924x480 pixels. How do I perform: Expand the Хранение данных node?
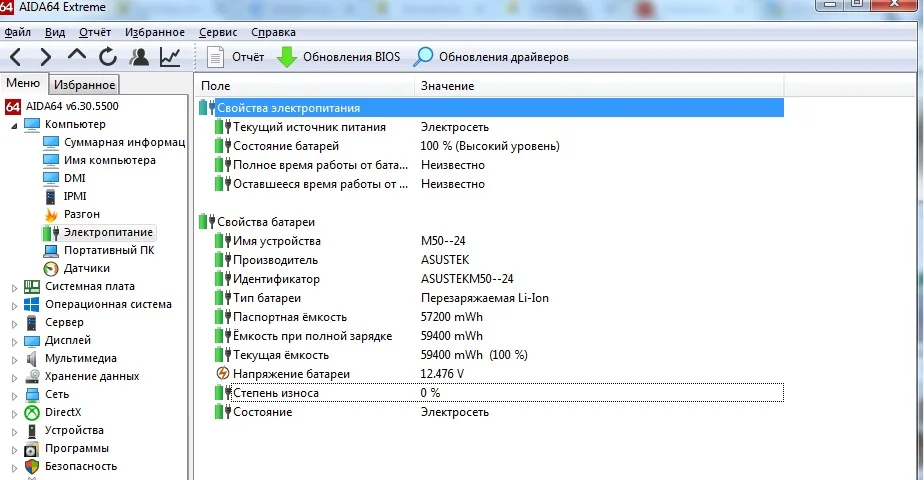tap(15, 378)
